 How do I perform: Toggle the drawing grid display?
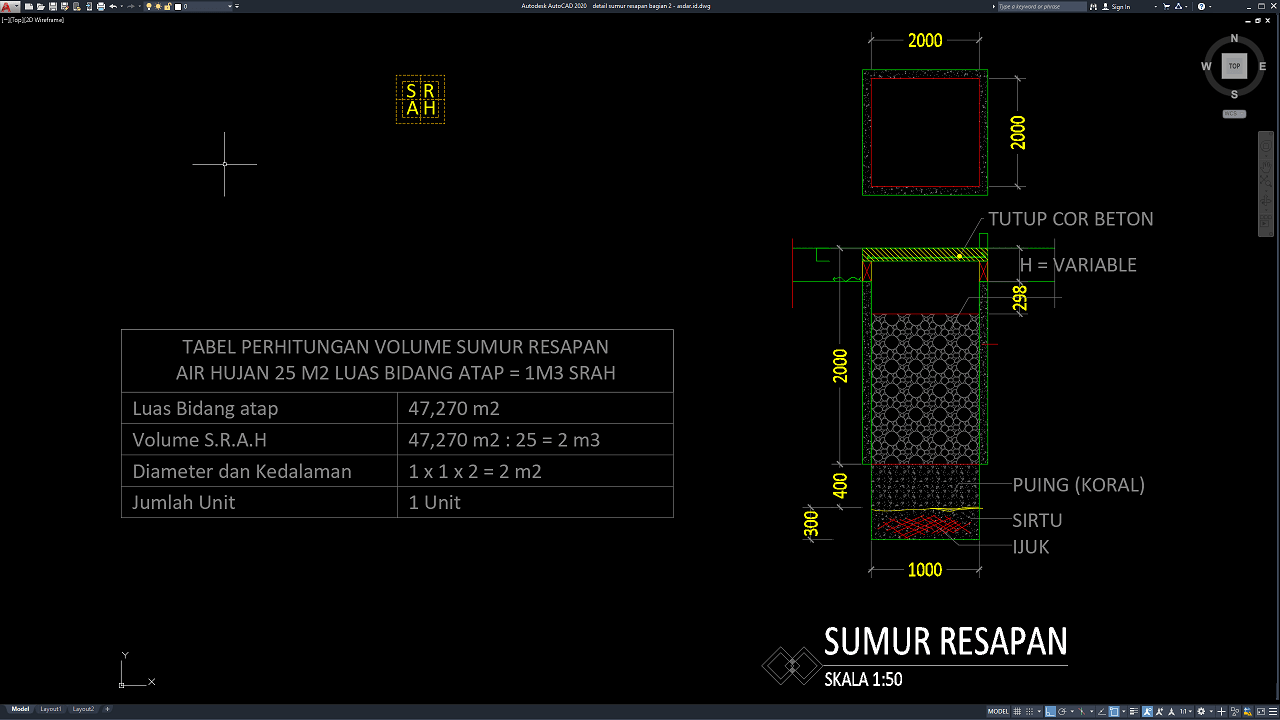(x=1019, y=711)
